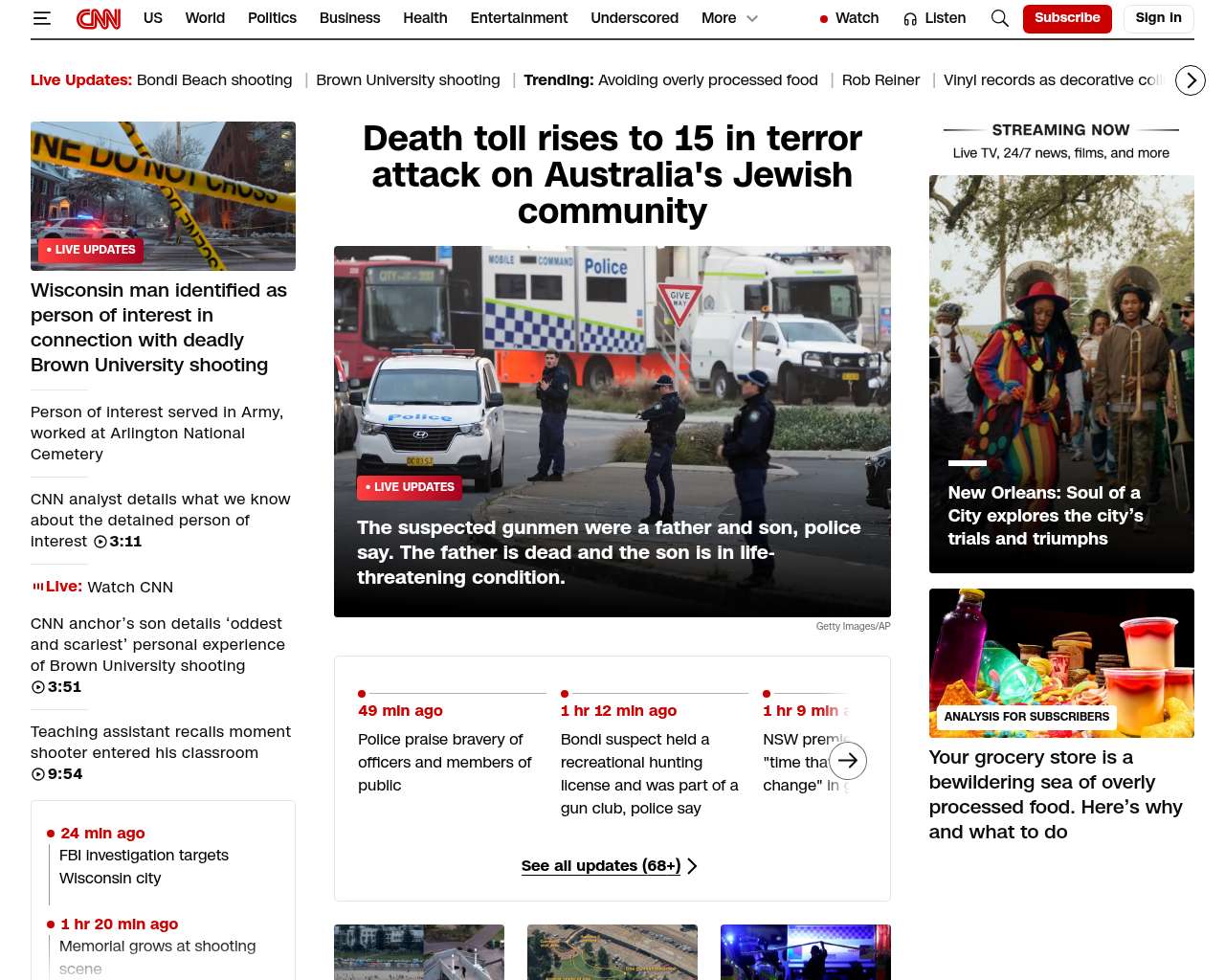
Task: Click the Listen headphones icon
Action: (910, 19)
